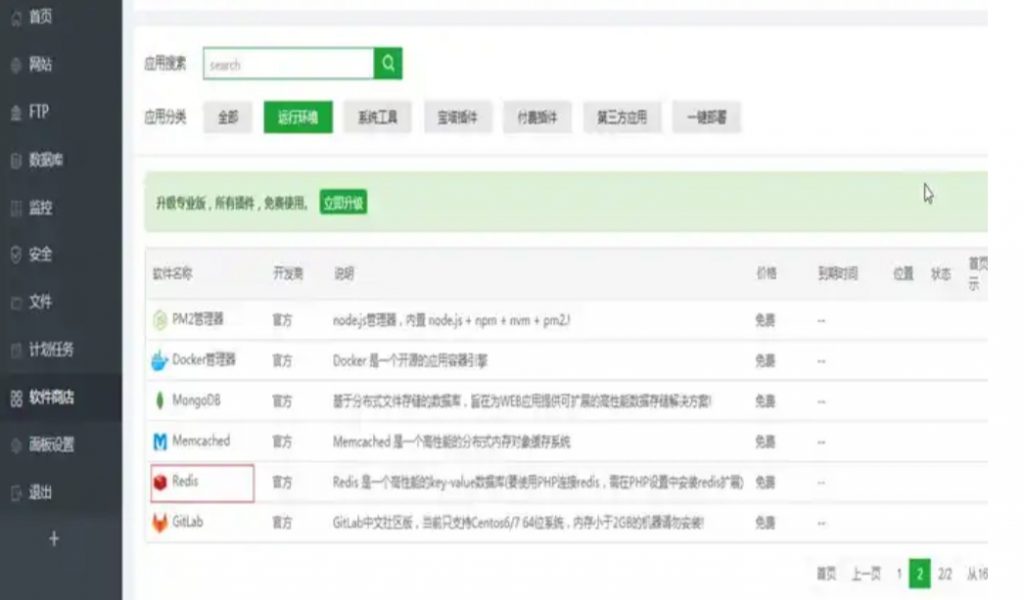Viewport: 1024px width, 600px height.
Task: Click the Memcached M icon
Action: pyautogui.click(x=160, y=442)
